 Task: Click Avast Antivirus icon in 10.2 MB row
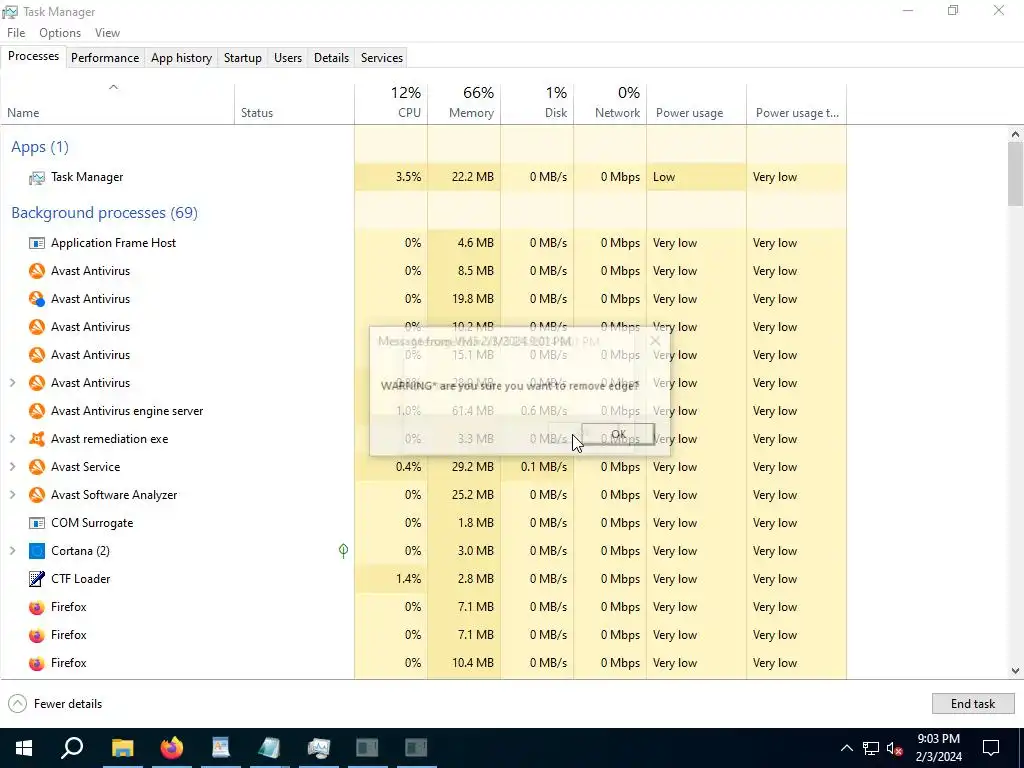(x=37, y=327)
